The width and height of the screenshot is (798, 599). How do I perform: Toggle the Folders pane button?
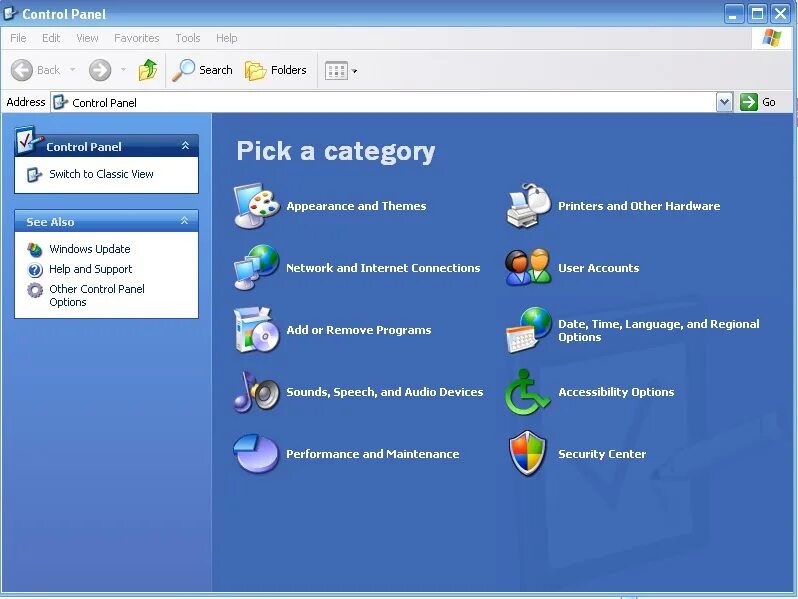click(276, 70)
